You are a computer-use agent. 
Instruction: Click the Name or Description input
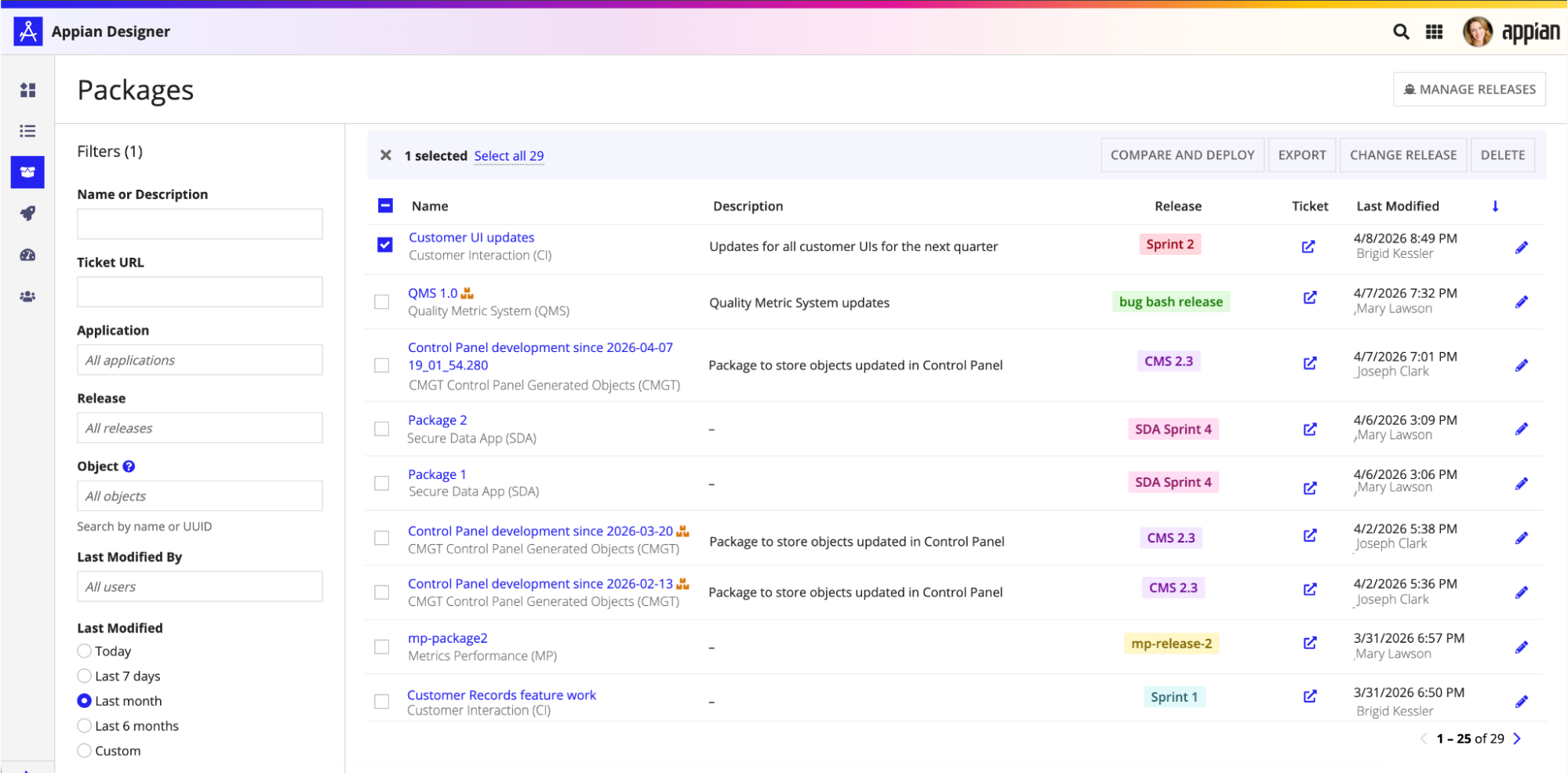pyautogui.click(x=200, y=223)
